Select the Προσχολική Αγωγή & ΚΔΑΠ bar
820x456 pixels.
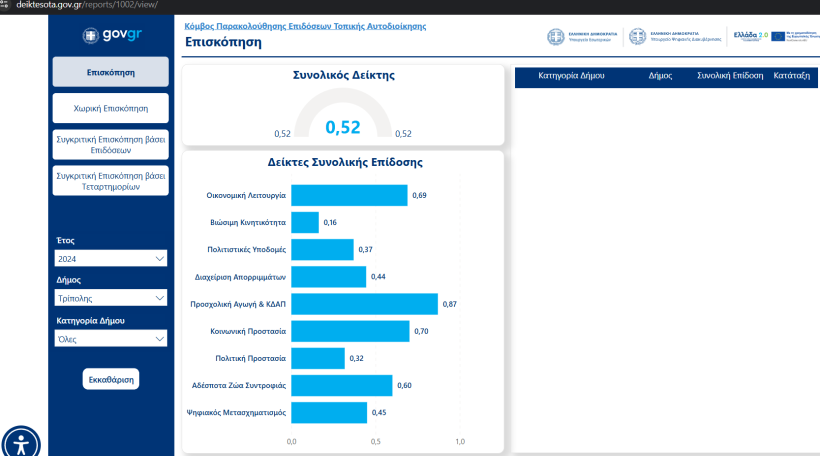pos(364,304)
